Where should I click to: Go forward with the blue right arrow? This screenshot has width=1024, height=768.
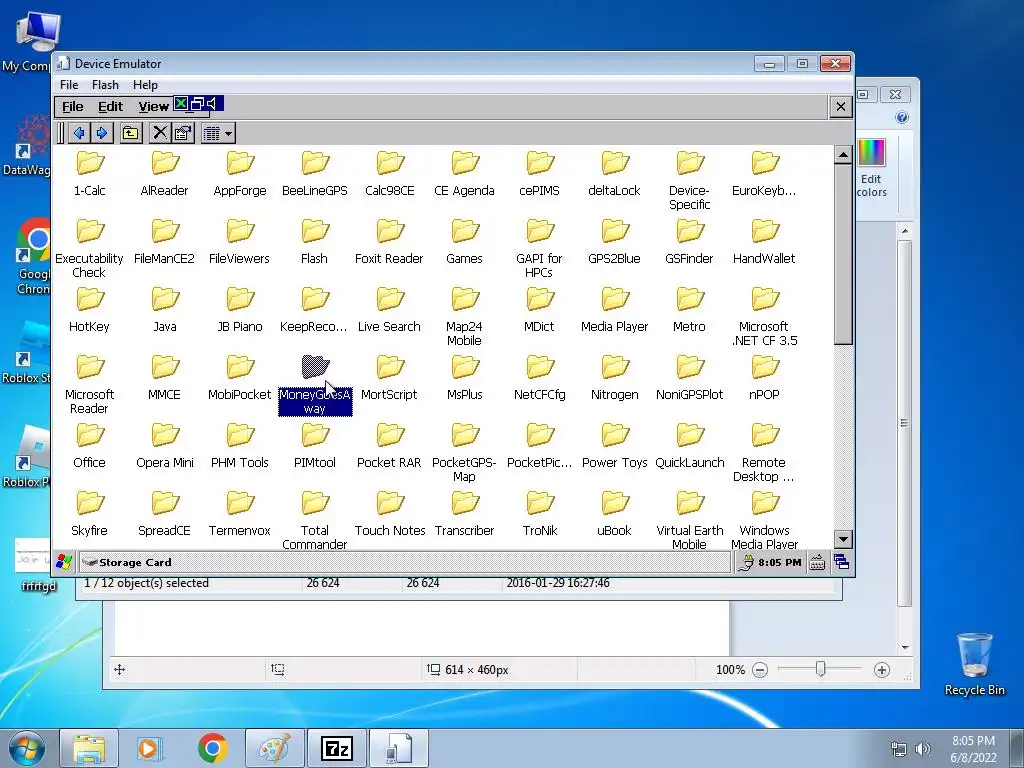(102, 133)
